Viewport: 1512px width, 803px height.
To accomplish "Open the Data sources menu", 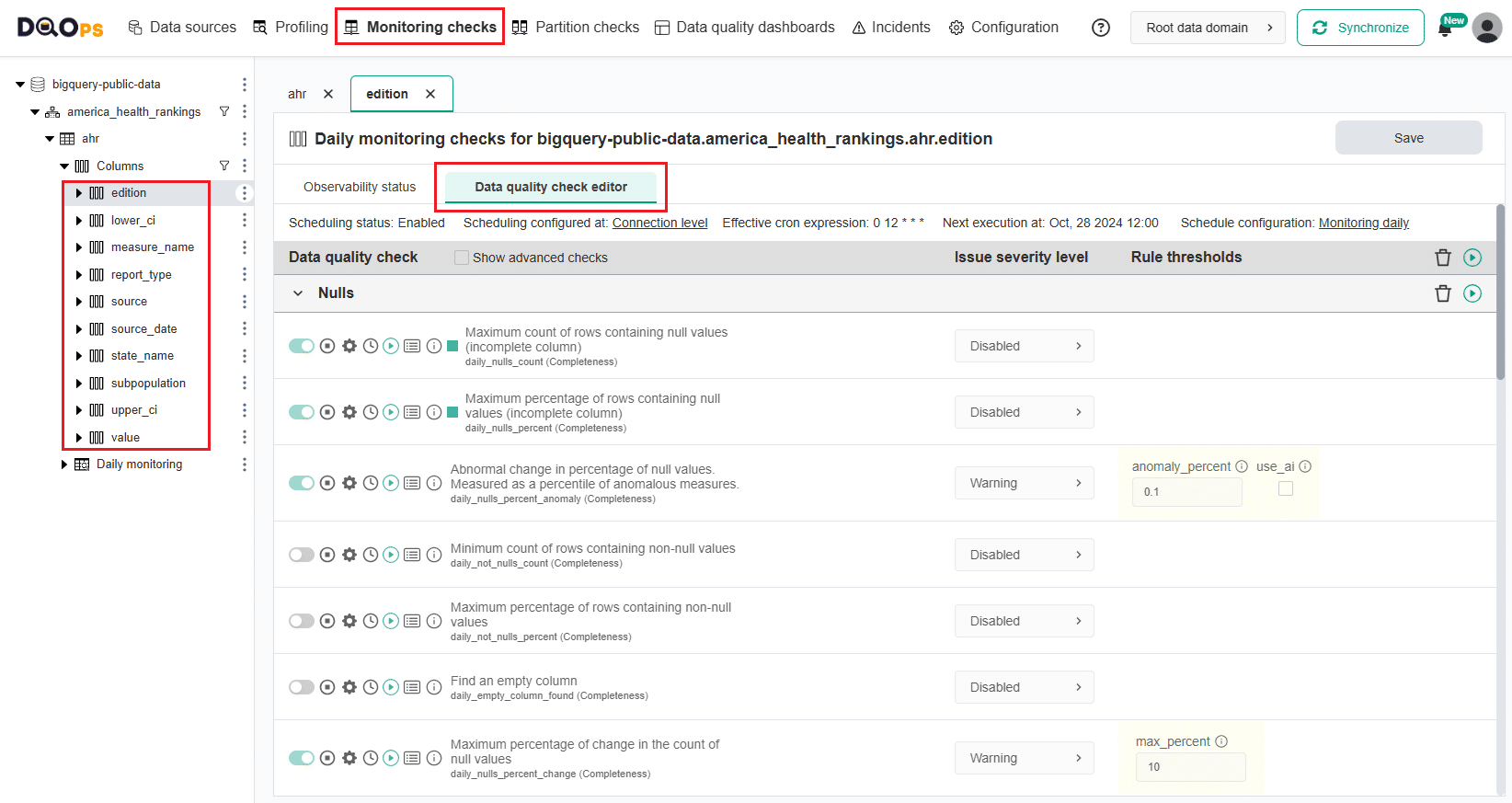I will [181, 28].
